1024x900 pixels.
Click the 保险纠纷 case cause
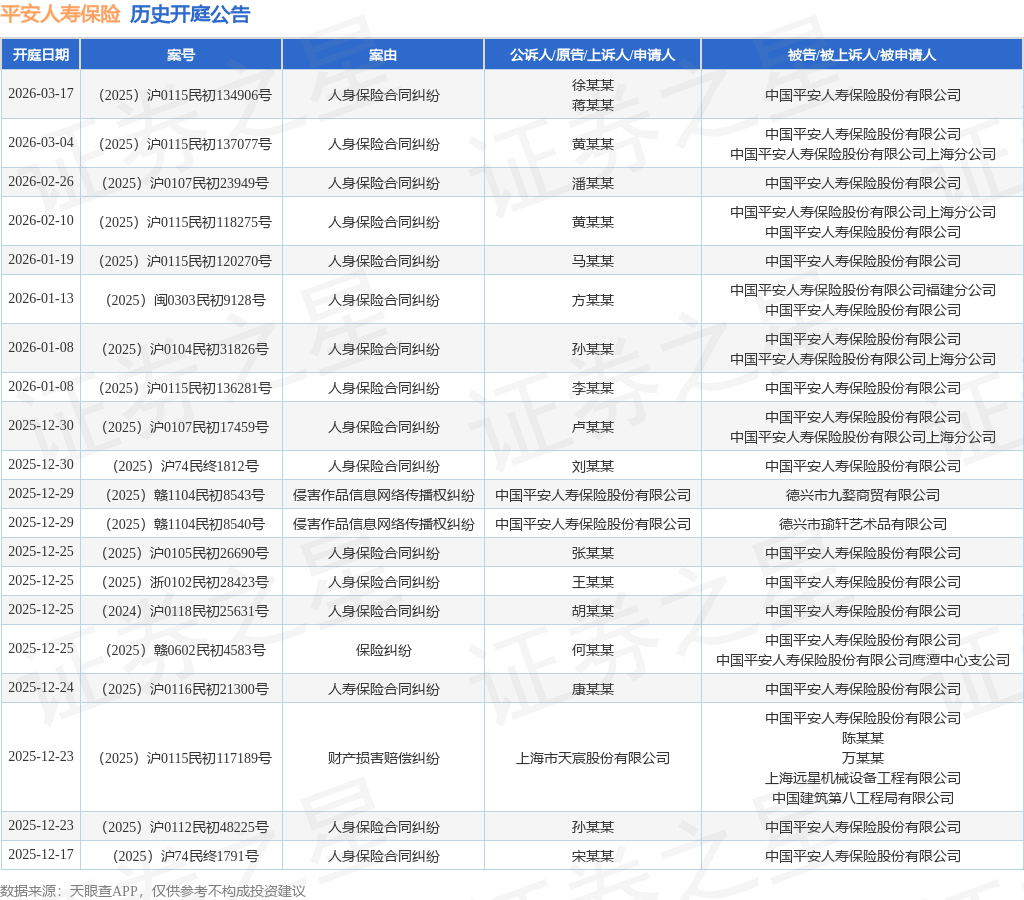pyautogui.click(x=383, y=651)
